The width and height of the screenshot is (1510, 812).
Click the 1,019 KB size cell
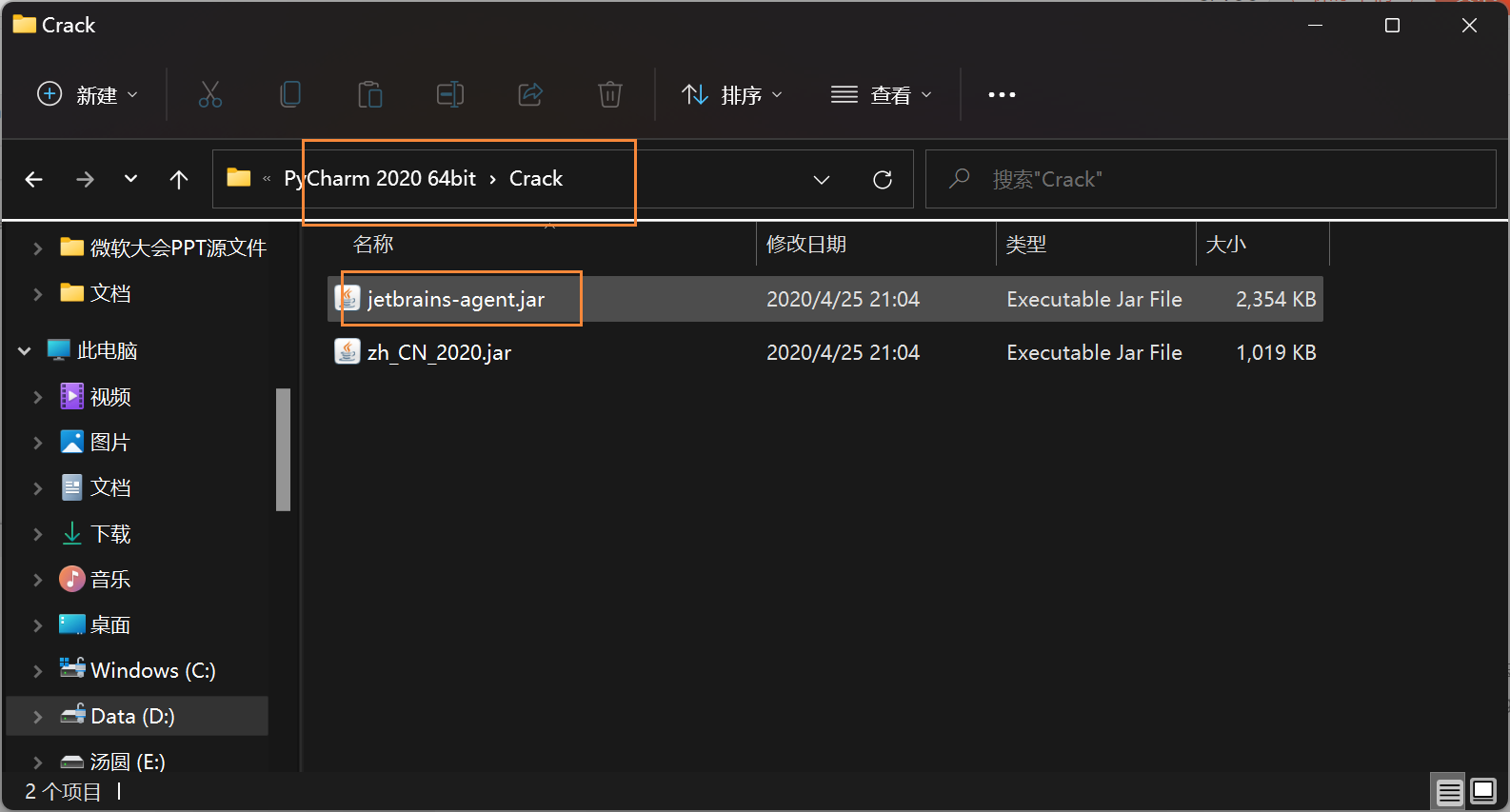coord(1276,352)
